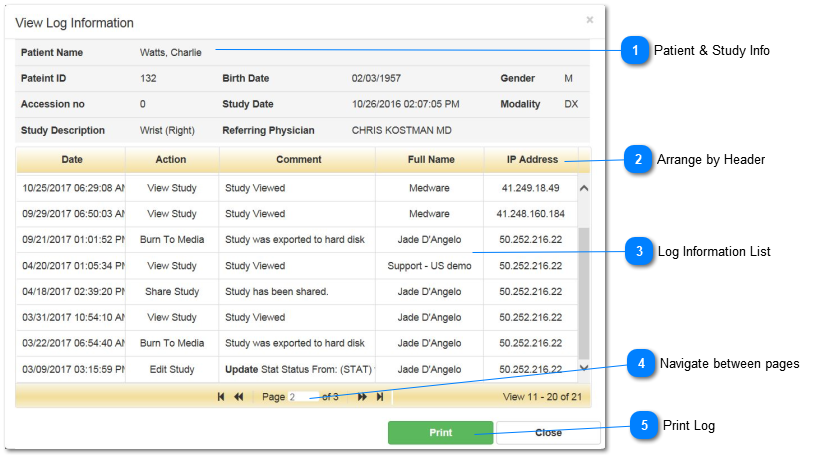Click 'View 11 - 20 of 21' text
816x458 pixels.
coord(542,397)
